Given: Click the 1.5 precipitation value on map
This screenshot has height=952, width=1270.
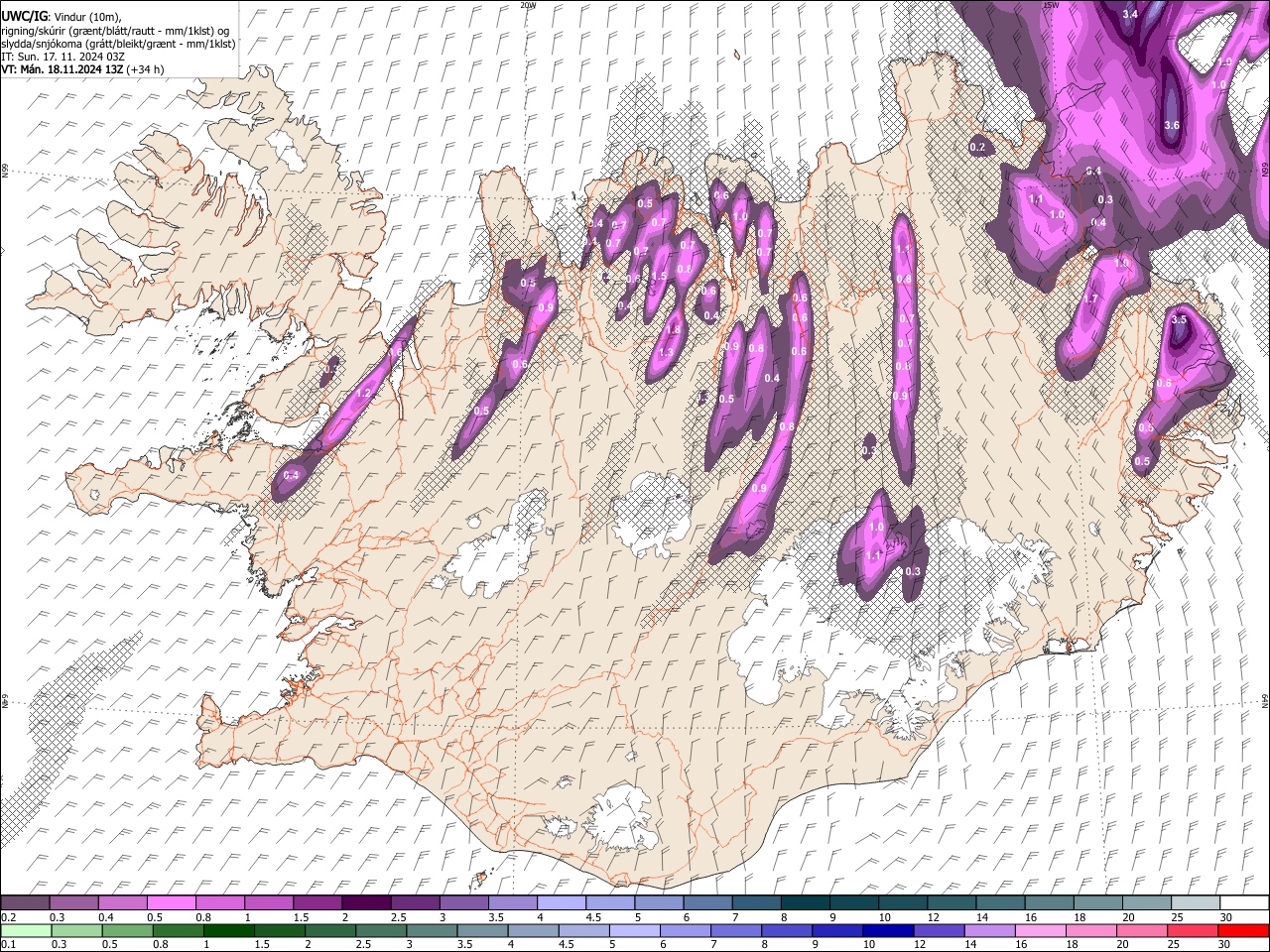Looking at the screenshot, I should tap(659, 277).
